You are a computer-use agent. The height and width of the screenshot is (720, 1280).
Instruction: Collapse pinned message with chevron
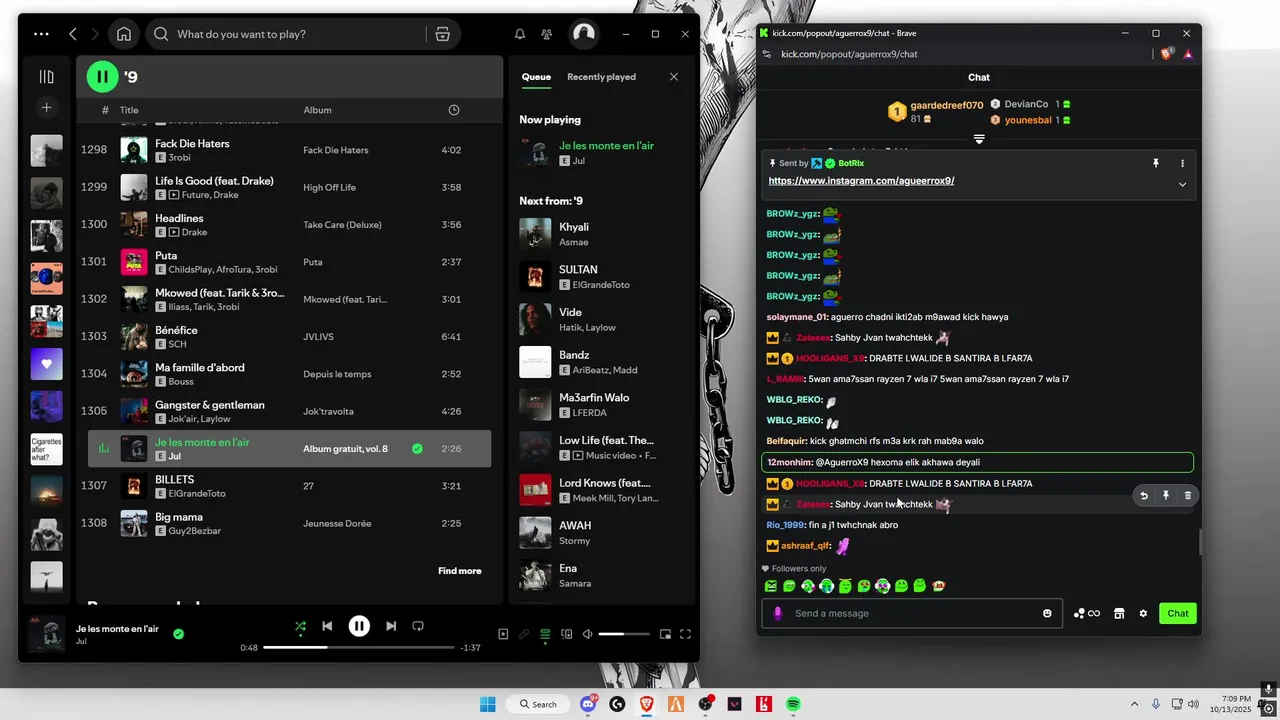coord(1182,184)
